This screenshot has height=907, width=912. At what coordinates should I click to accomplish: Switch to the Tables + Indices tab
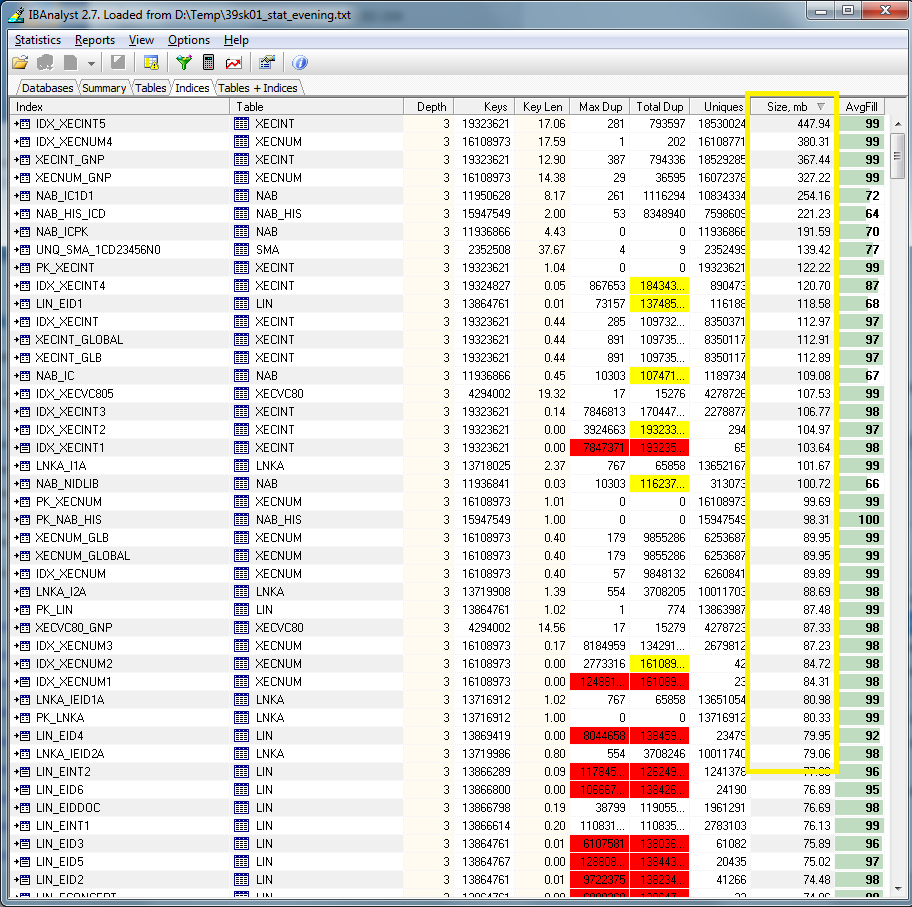tap(257, 88)
